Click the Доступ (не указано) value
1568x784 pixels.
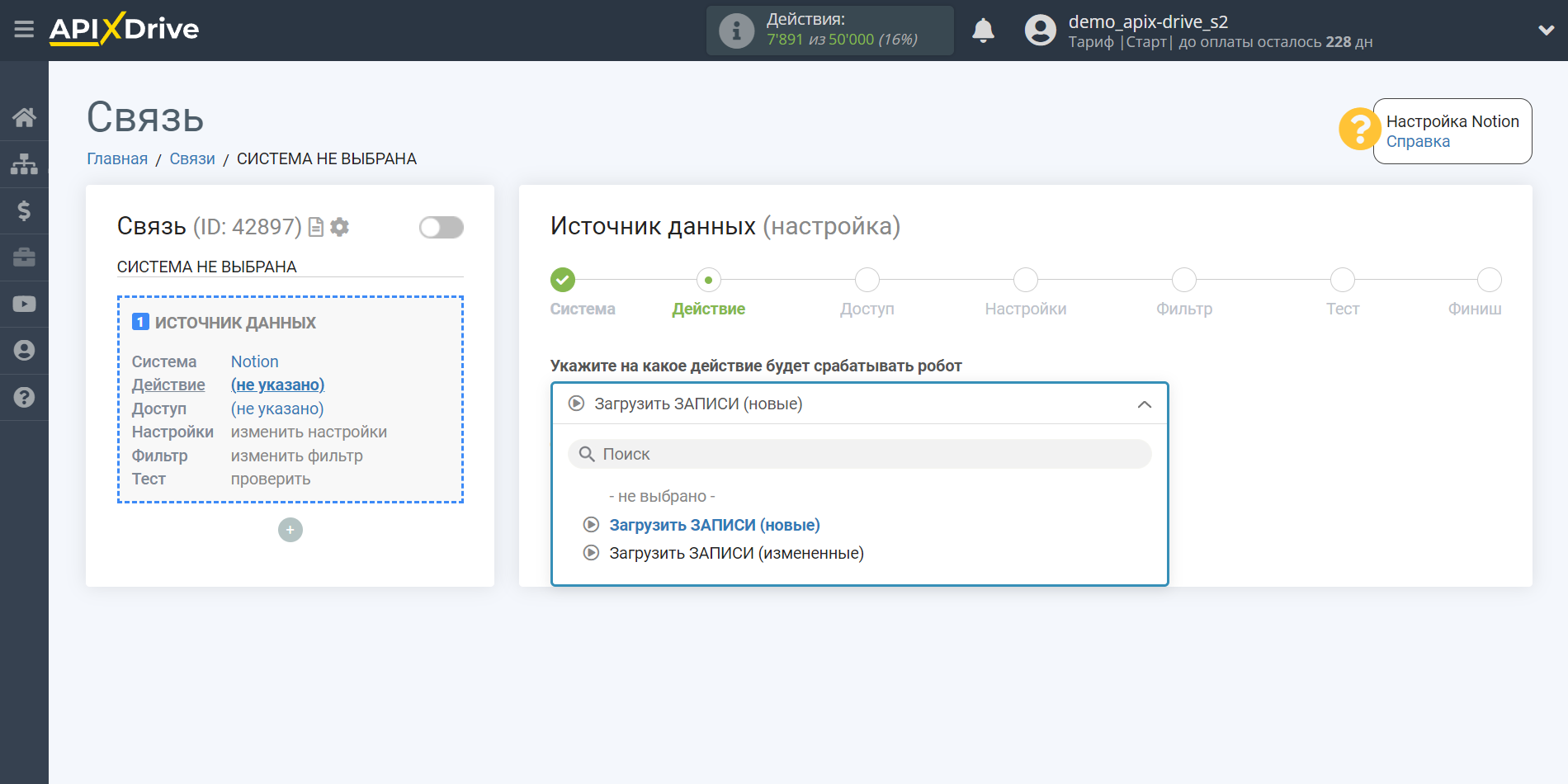[277, 409]
